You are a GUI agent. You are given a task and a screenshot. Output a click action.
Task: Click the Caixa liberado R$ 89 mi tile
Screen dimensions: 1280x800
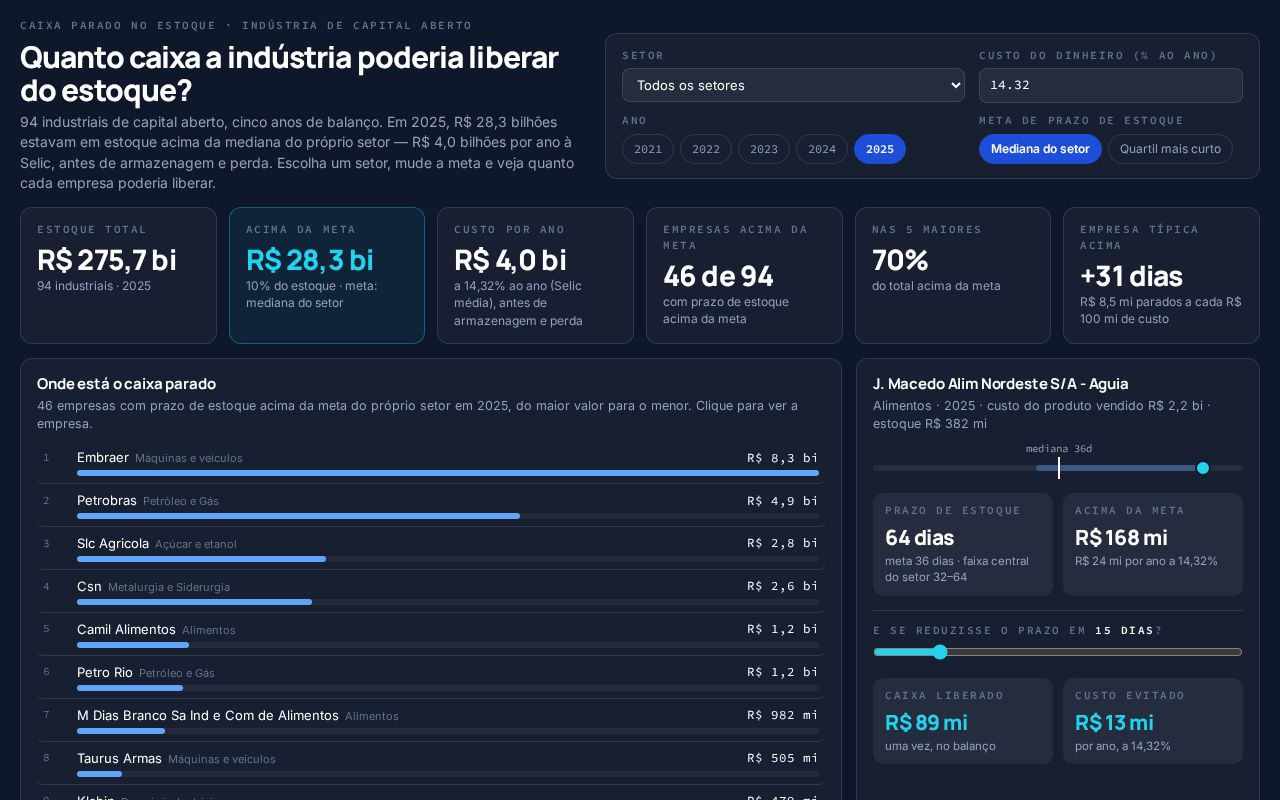[963, 721]
